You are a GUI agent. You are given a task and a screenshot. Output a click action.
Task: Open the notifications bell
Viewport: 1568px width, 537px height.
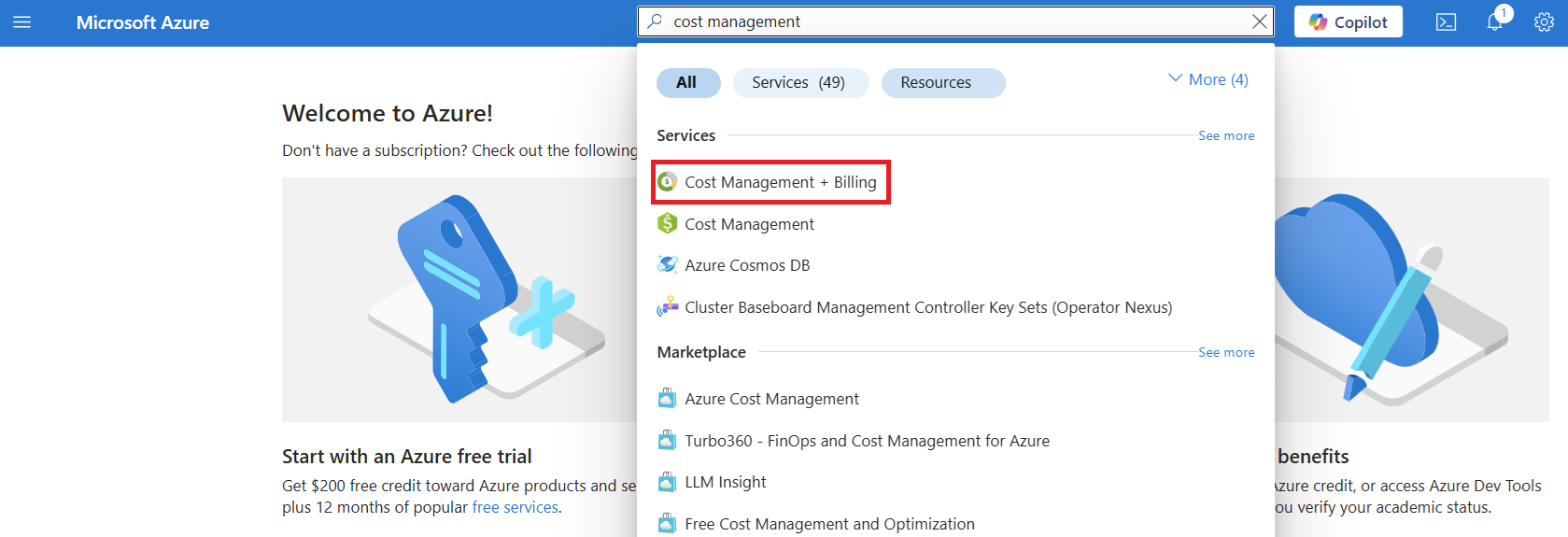[1494, 22]
